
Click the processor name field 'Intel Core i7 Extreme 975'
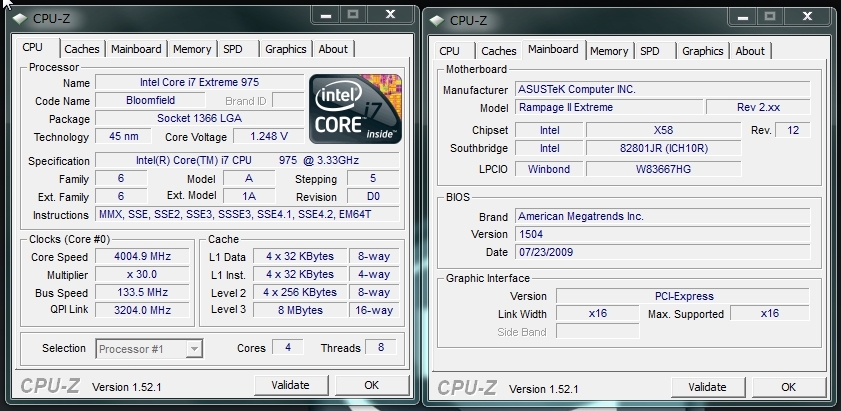(200, 82)
